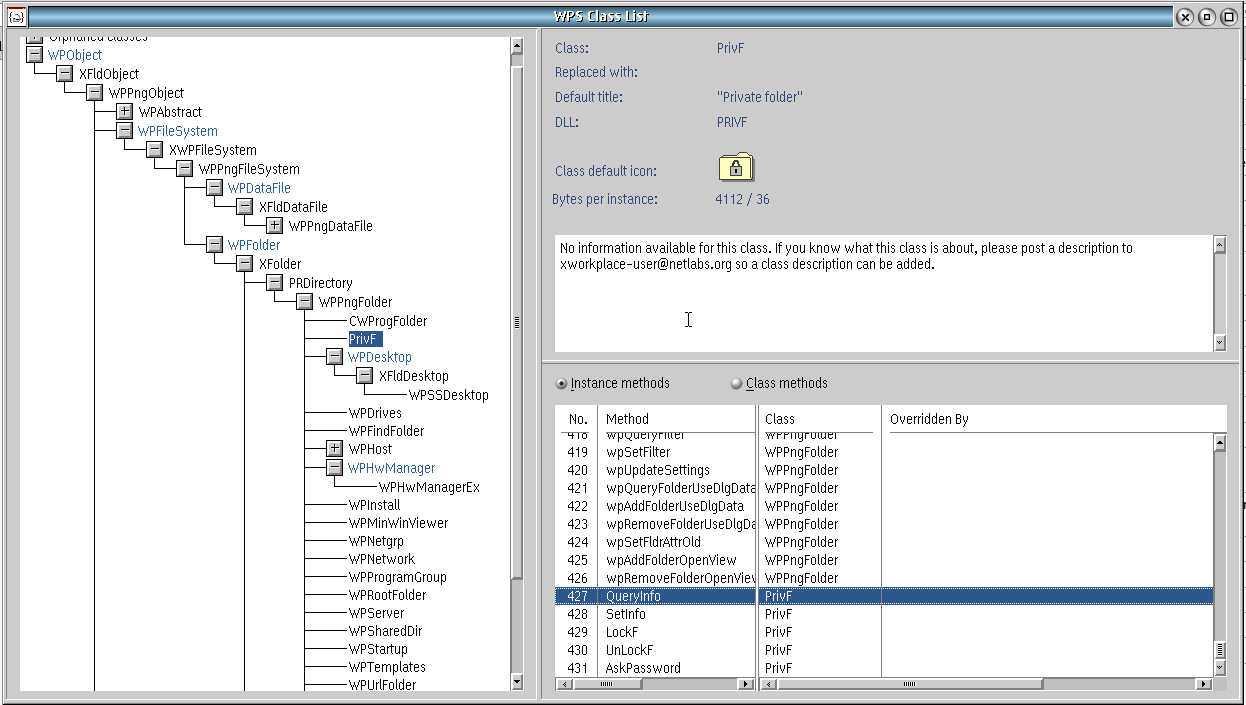Expand the WPHost node
The height and width of the screenshot is (705, 1246).
[334, 449]
